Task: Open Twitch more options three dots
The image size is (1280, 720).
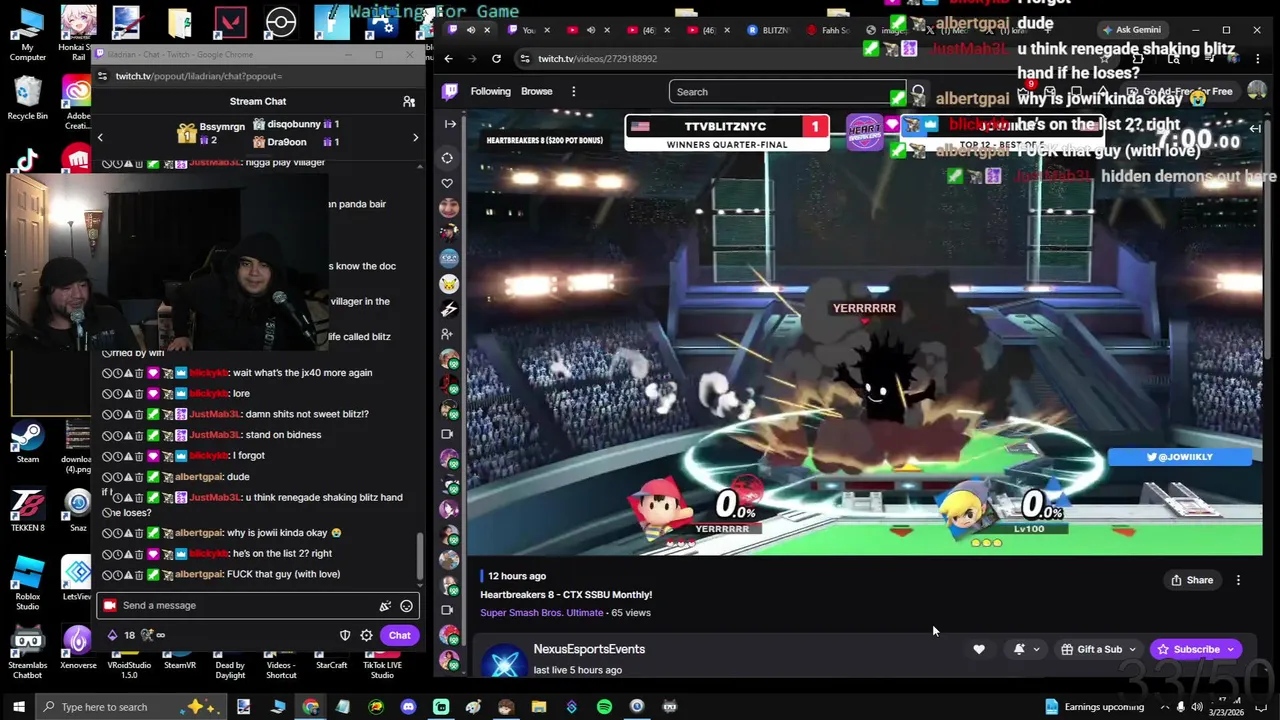Action: [x=573, y=91]
